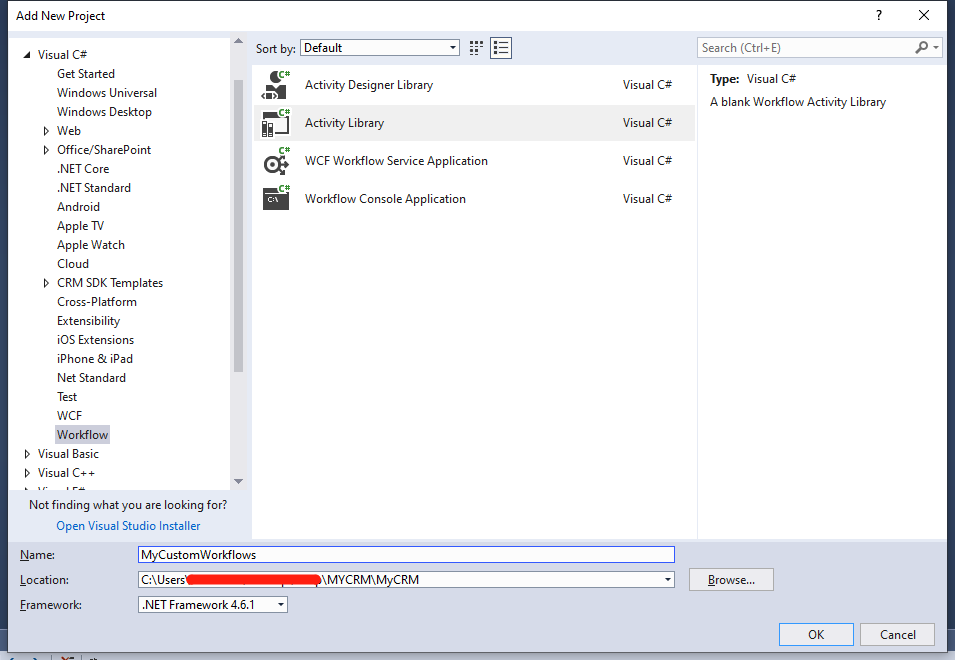Click the Cancel button

click(897, 634)
